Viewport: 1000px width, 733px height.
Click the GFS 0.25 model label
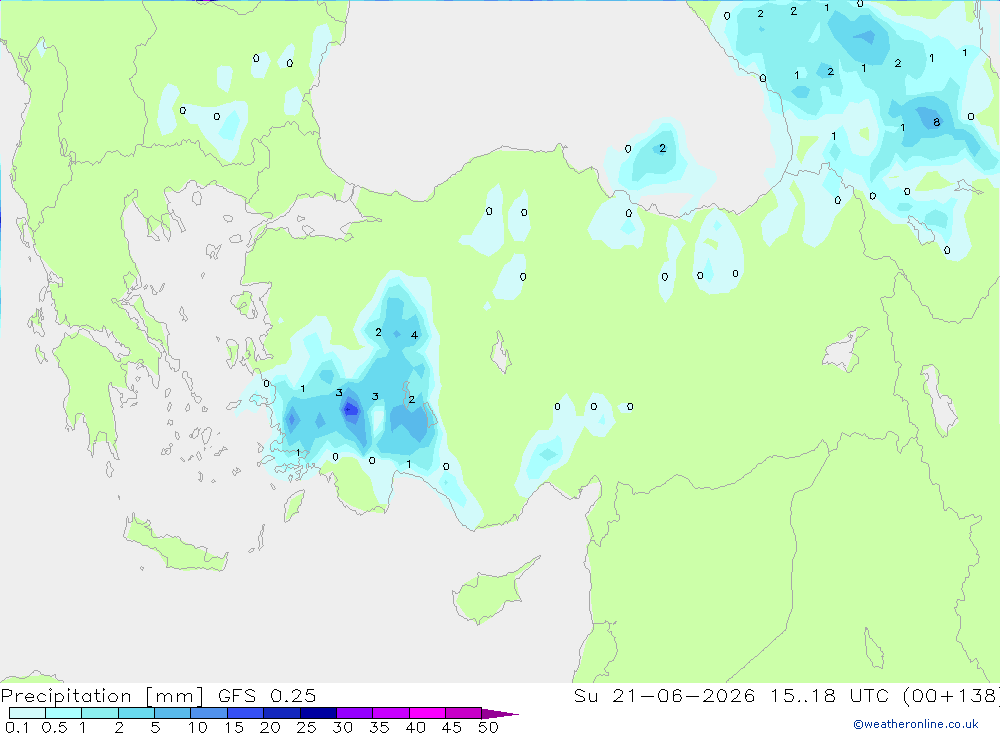pyautogui.click(x=267, y=696)
